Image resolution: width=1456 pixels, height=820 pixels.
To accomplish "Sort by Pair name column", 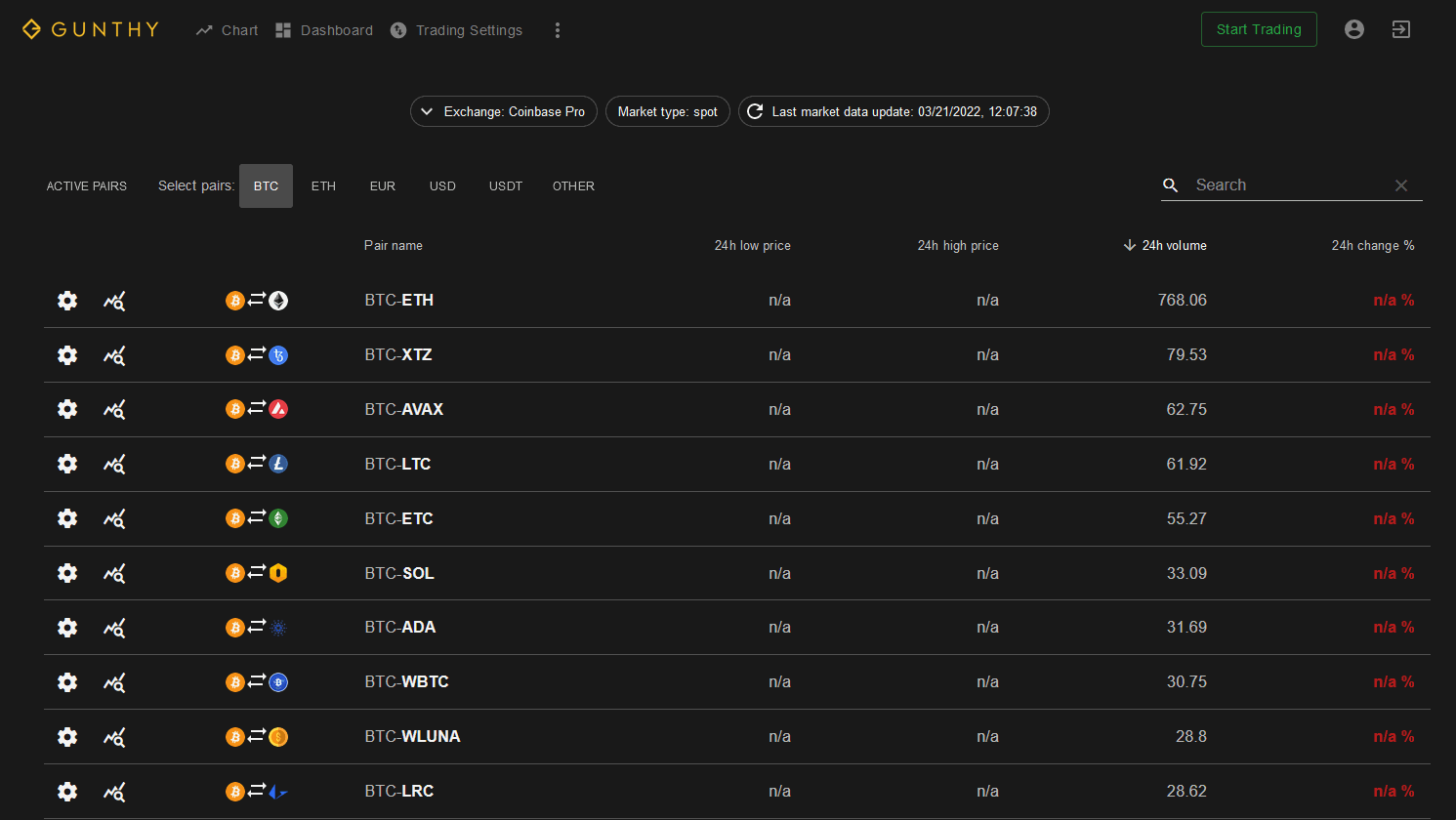I will tap(394, 246).
